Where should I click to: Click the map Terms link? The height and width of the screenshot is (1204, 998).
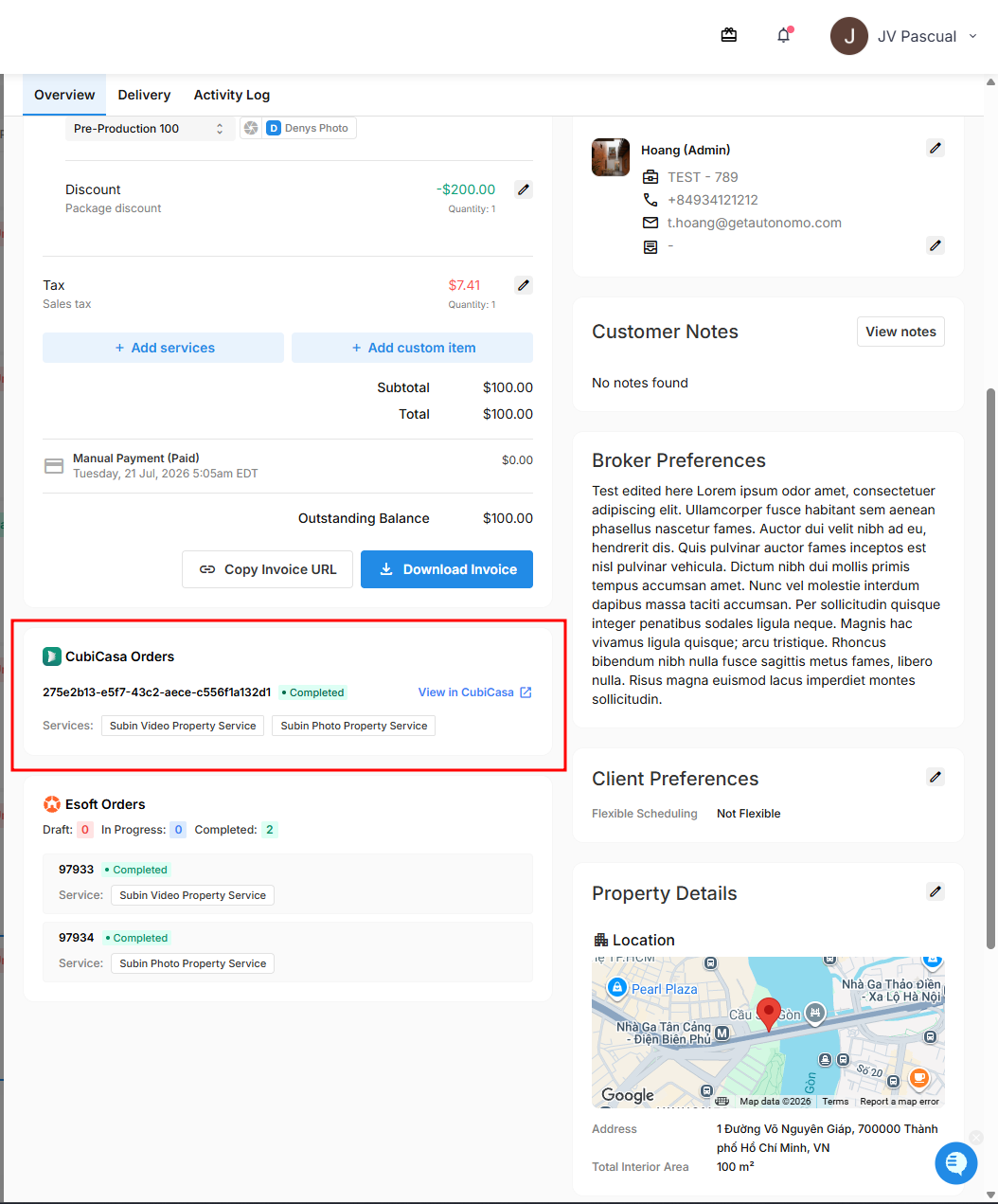click(x=835, y=1102)
